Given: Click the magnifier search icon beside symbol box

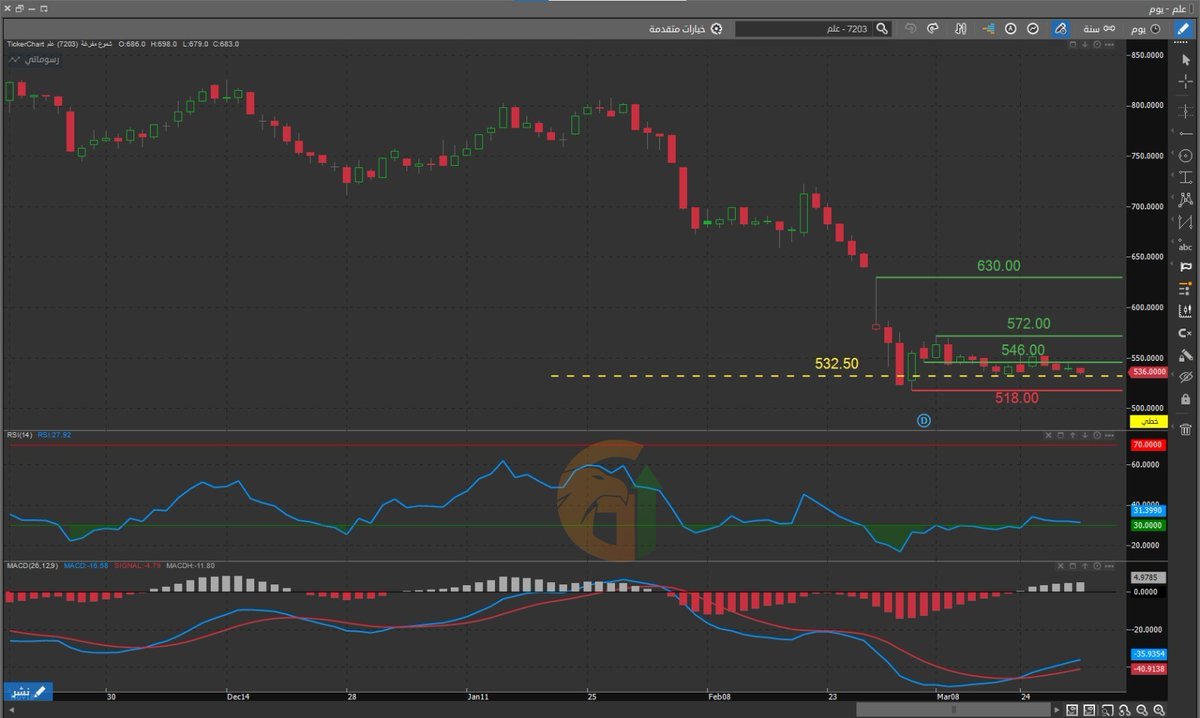Looking at the screenshot, I should [881, 29].
